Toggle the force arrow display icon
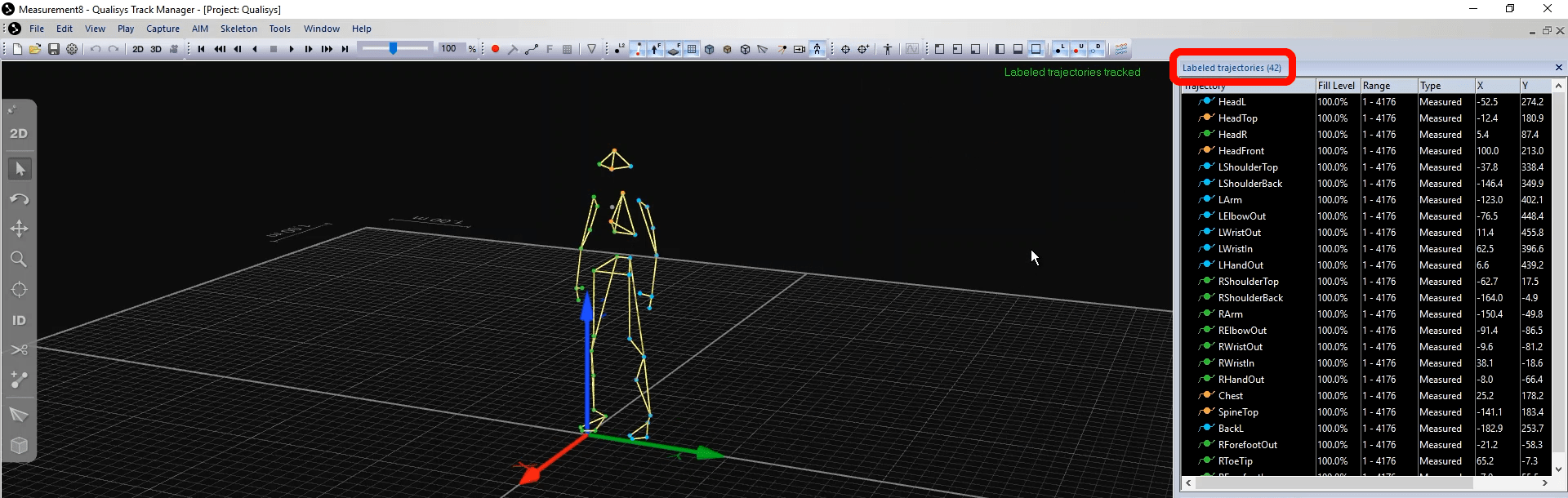Image resolution: width=1568 pixels, height=498 pixels. (x=656, y=49)
